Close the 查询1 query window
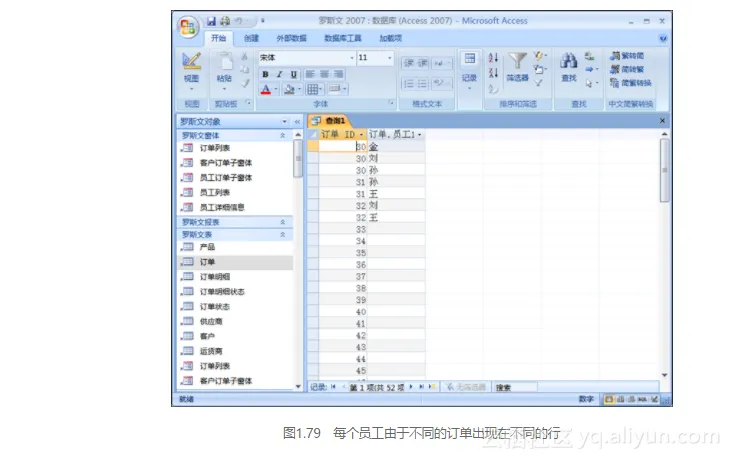 (662, 121)
